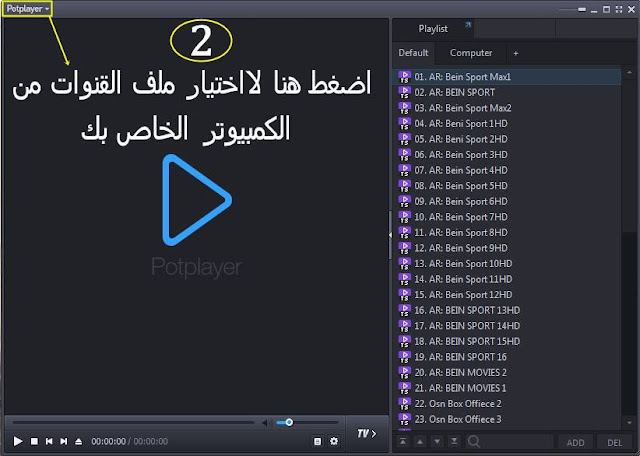Click the TS file icon beside Bein Sport Max1

click(x=404, y=77)
